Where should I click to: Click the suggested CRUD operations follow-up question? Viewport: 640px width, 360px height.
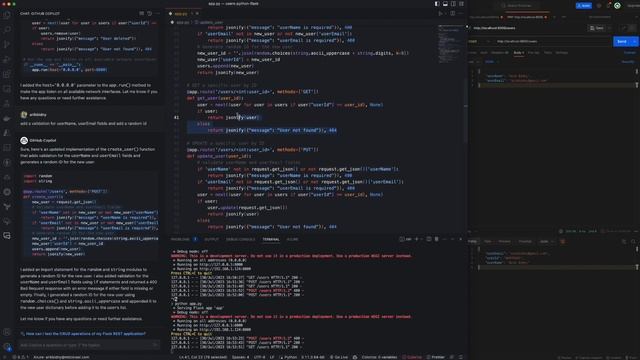[86, 333]
